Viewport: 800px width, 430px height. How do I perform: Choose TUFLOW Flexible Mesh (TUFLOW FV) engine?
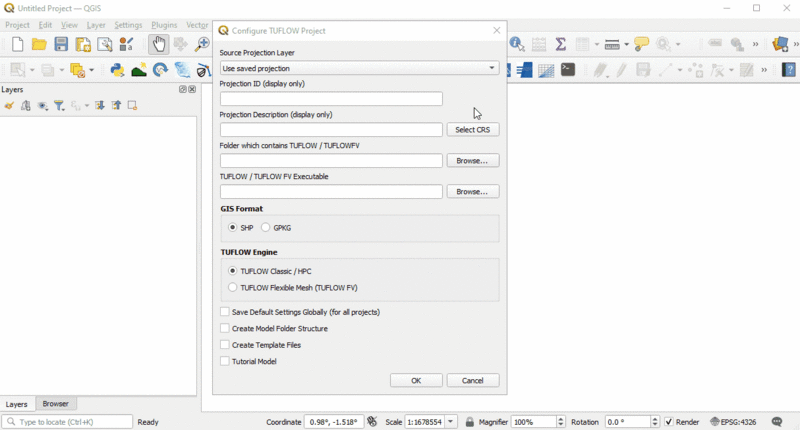tap(233, 288)
